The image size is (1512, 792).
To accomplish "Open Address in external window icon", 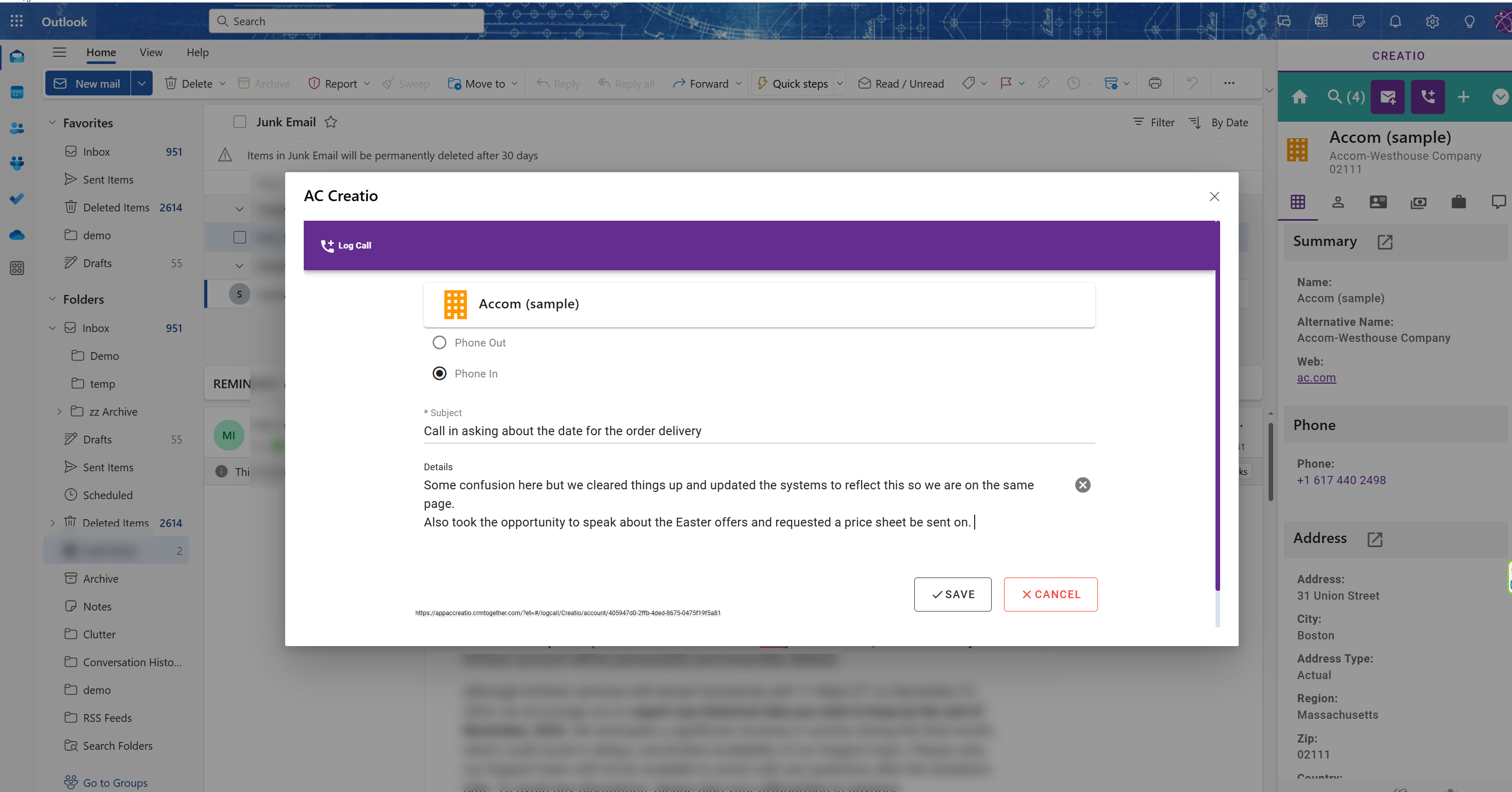I will 1375,539.
